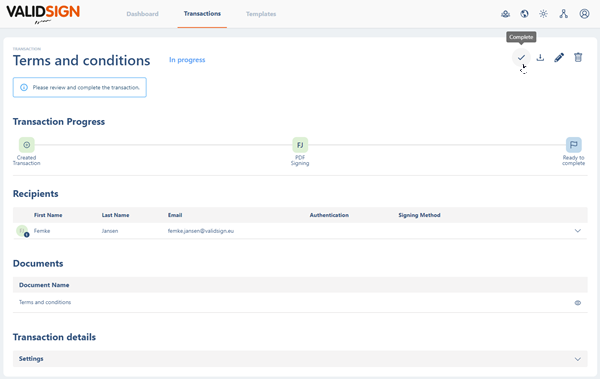
Task: Toggle the light theme sun icon
Action: pos(543,14)
